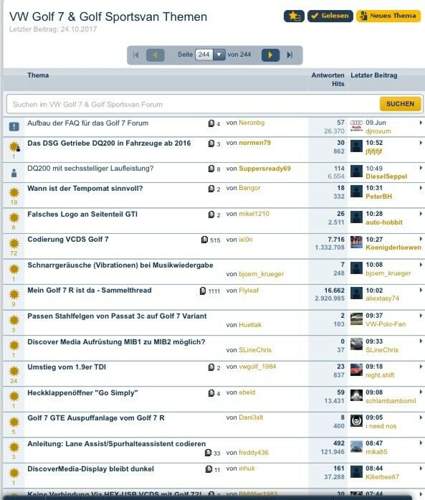
Task: Open author profile bjoern_krueger in thread column
Action: click(261, 274)
